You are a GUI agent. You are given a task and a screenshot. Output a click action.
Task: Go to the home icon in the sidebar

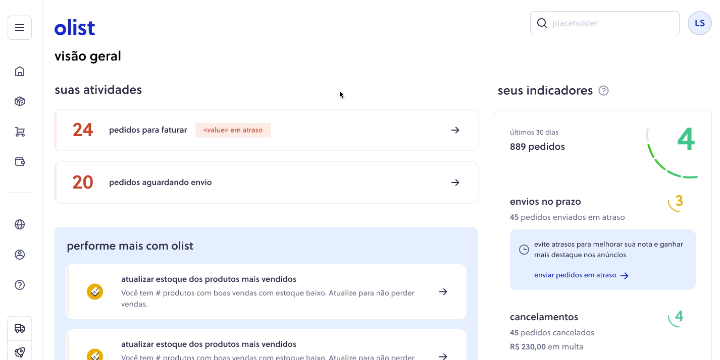point(19,71)
